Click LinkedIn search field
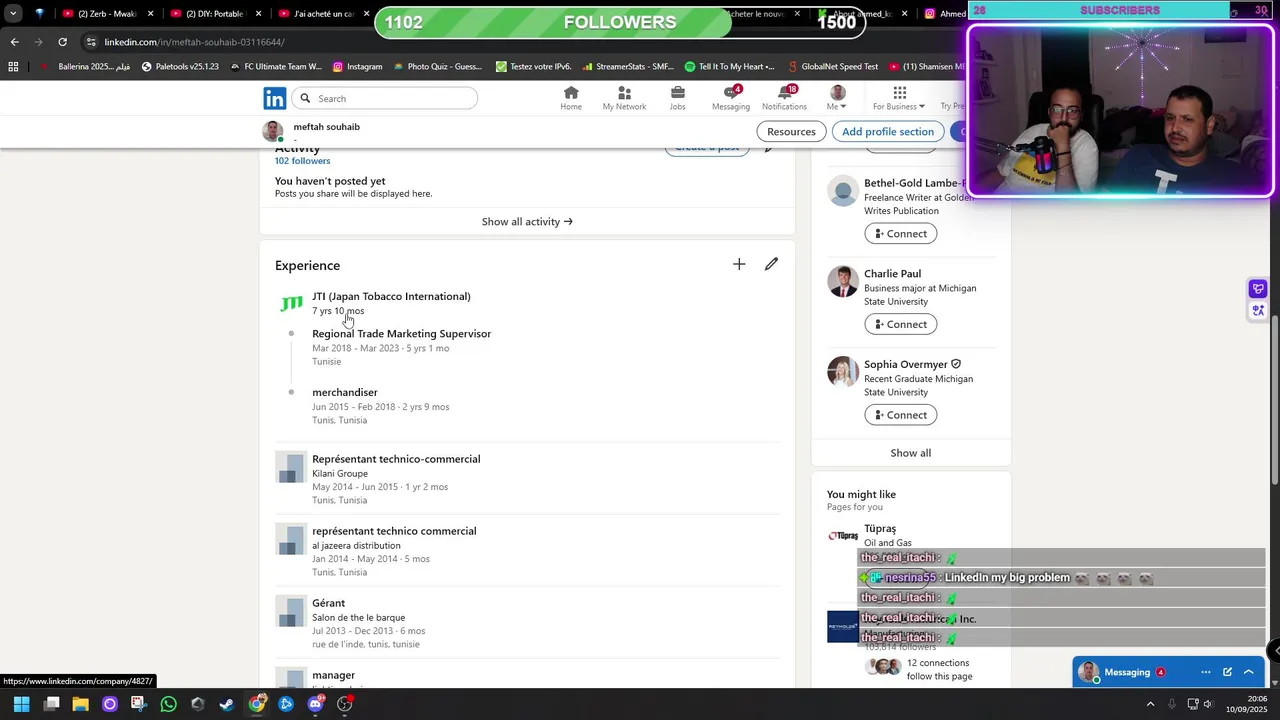 (386, 98)
